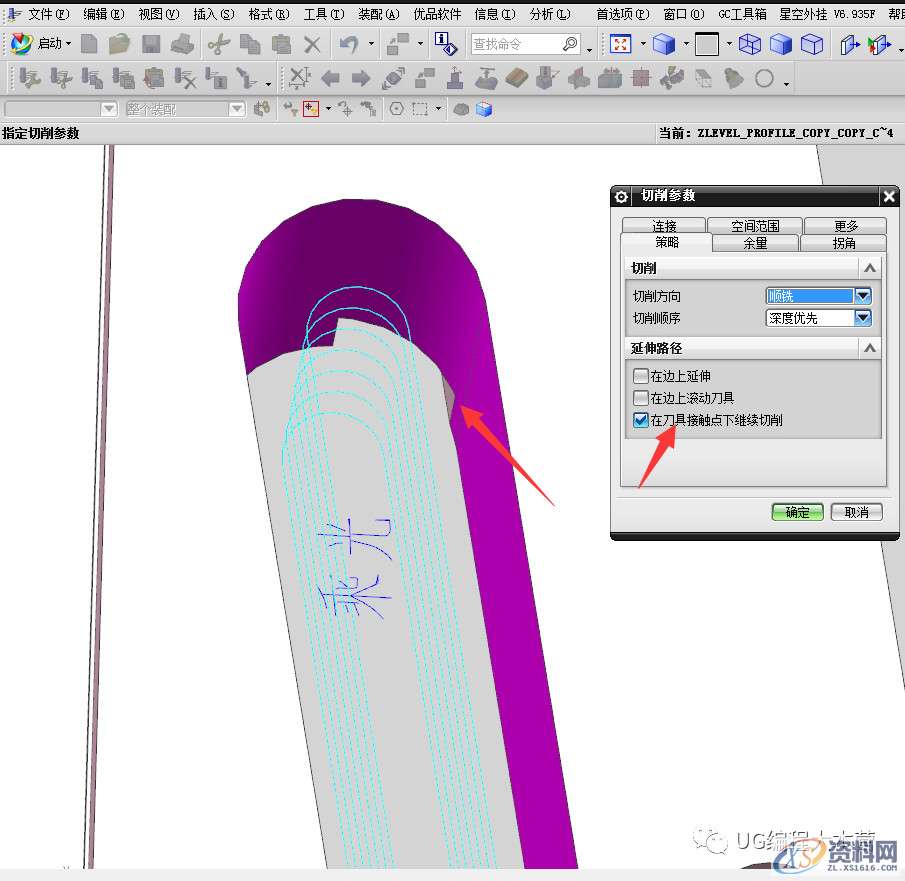Screen dimensions: 905x881
Task: Click the Fit view icon
Action: click(621, 44)
